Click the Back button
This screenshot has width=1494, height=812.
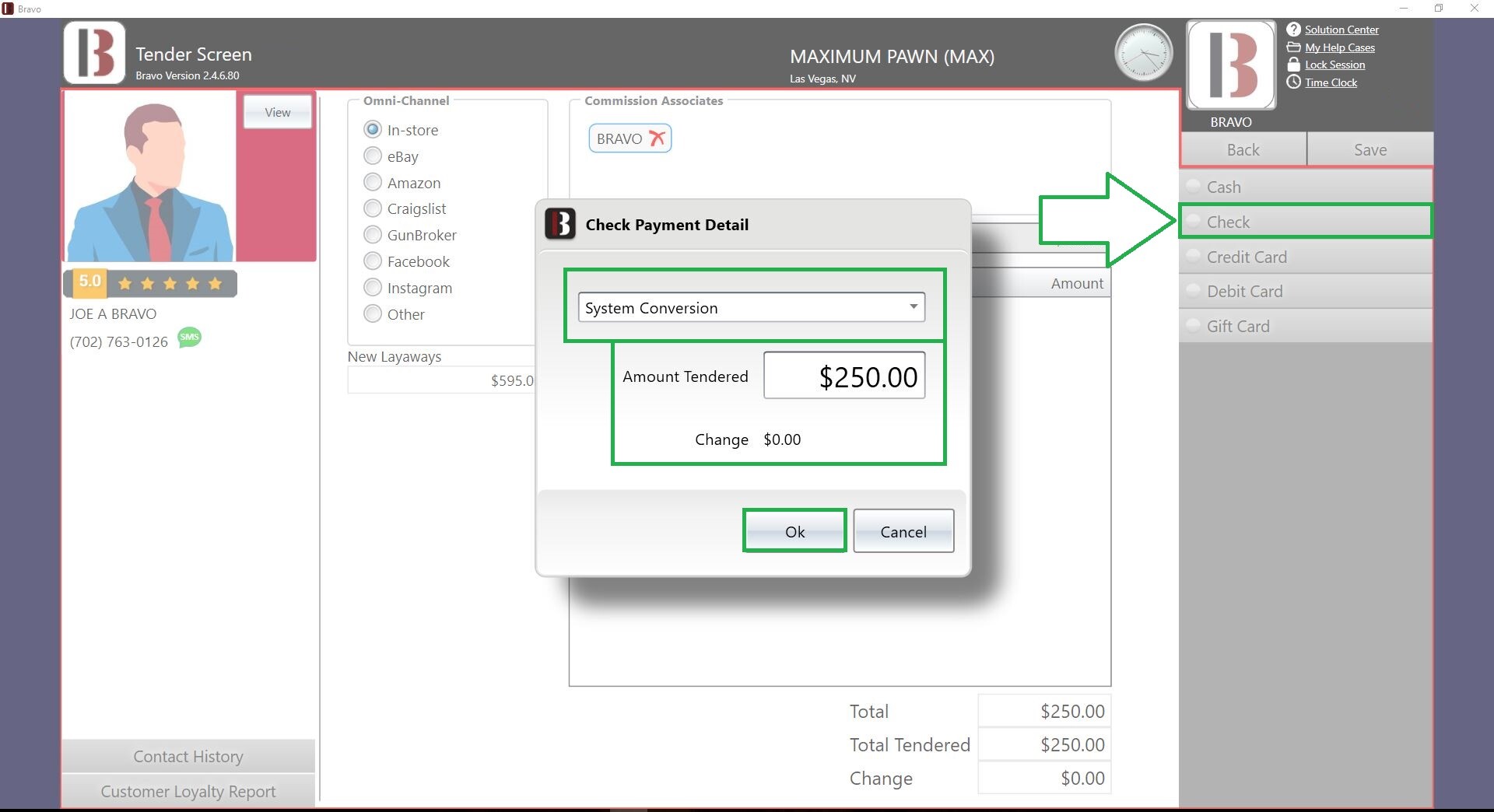click(1243, 149)
